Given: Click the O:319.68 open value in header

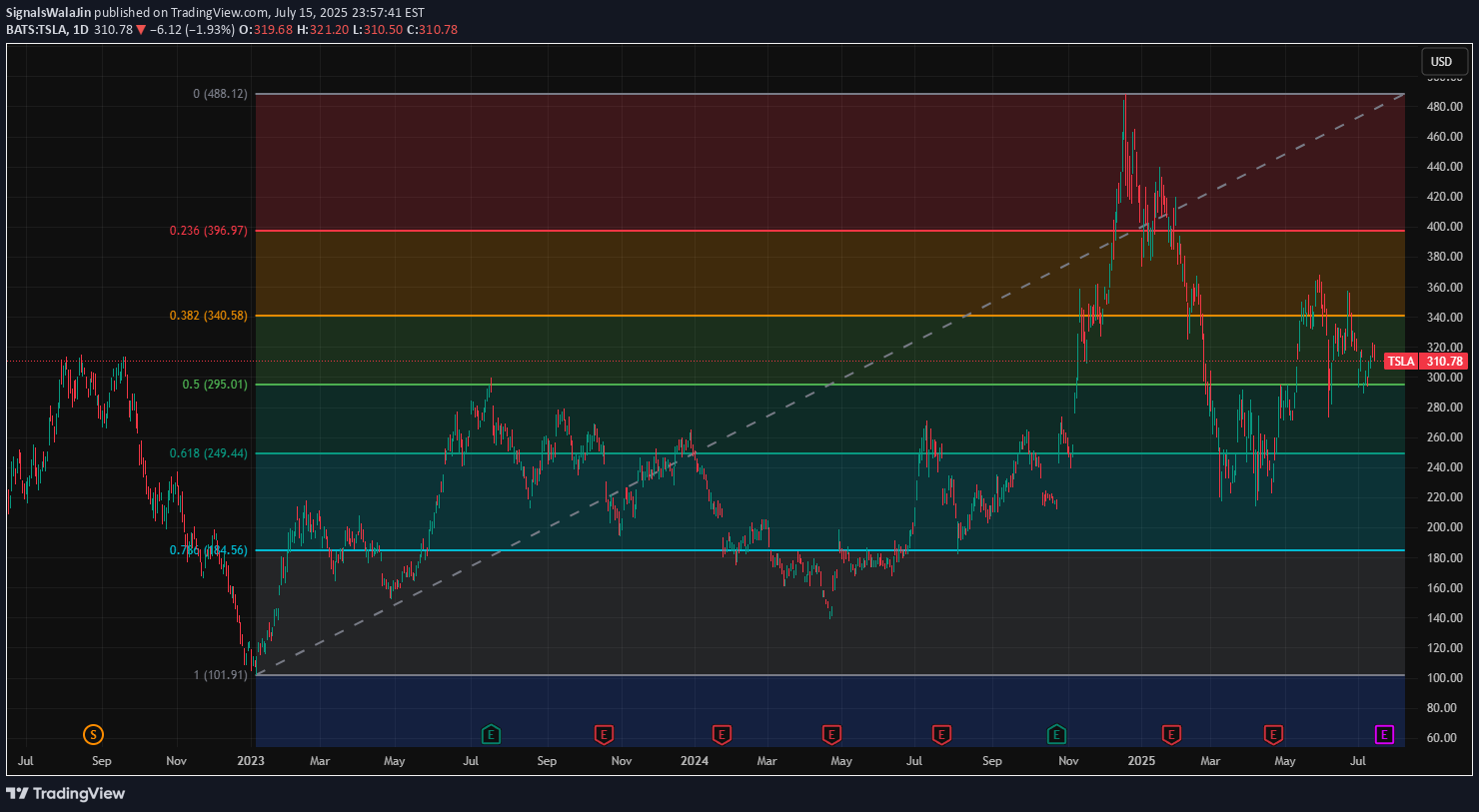Looking at the screenshot, I should pyautogui.click(x=267, y=30).
